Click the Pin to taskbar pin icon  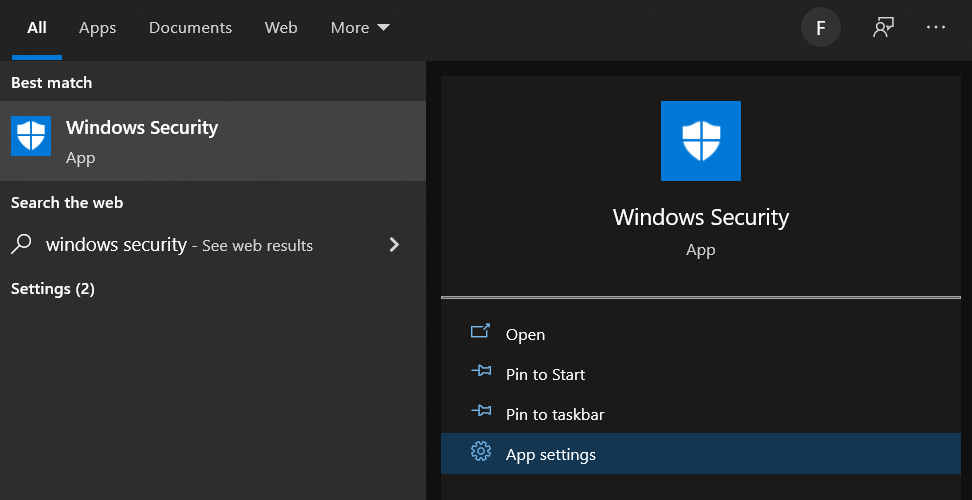click(480, 413)
